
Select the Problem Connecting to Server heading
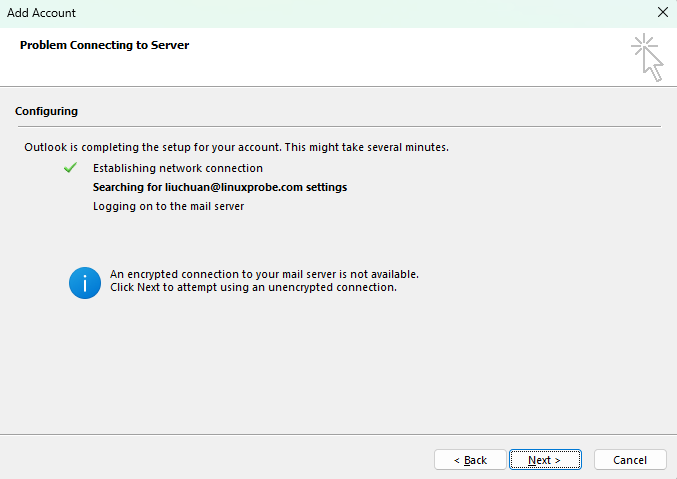[x=104, y=45]
